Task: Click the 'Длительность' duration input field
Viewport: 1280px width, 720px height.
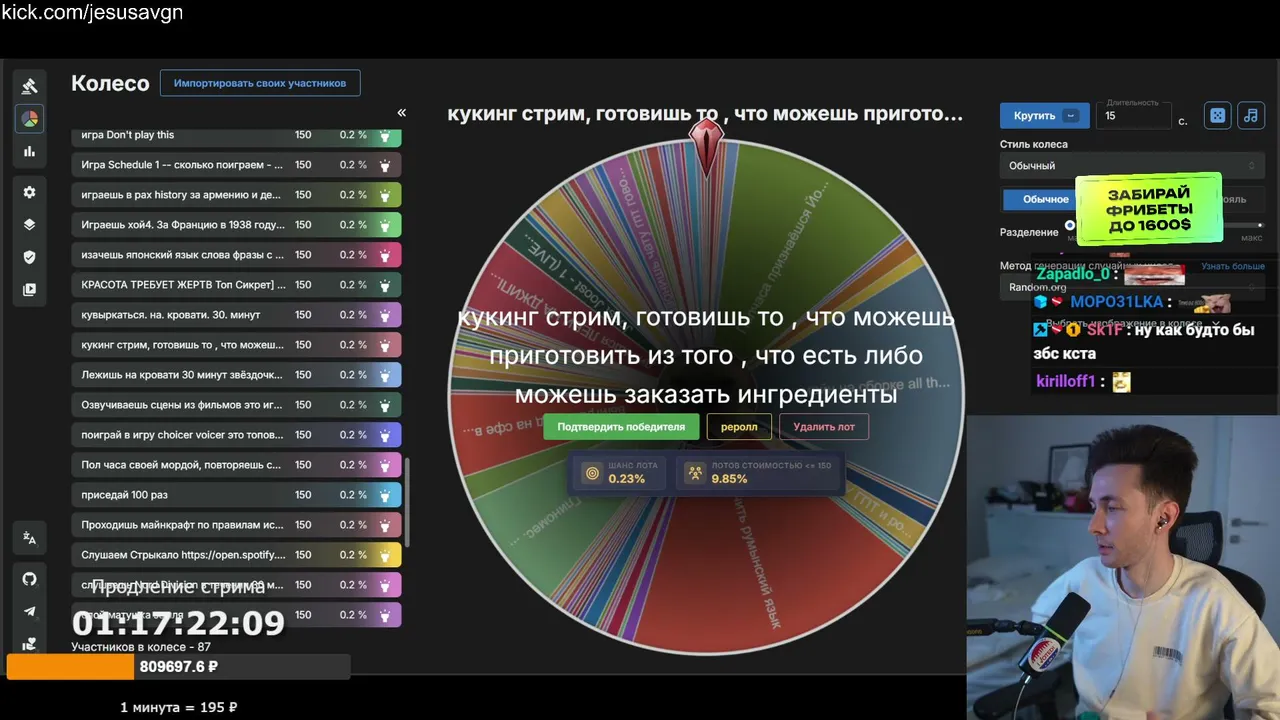Action: pos(1134,115)
